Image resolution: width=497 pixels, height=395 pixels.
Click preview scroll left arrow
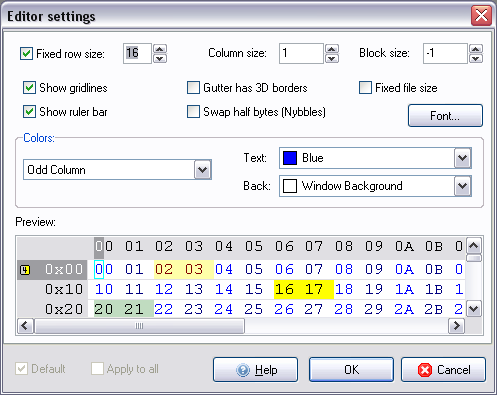tap(25, 326)
